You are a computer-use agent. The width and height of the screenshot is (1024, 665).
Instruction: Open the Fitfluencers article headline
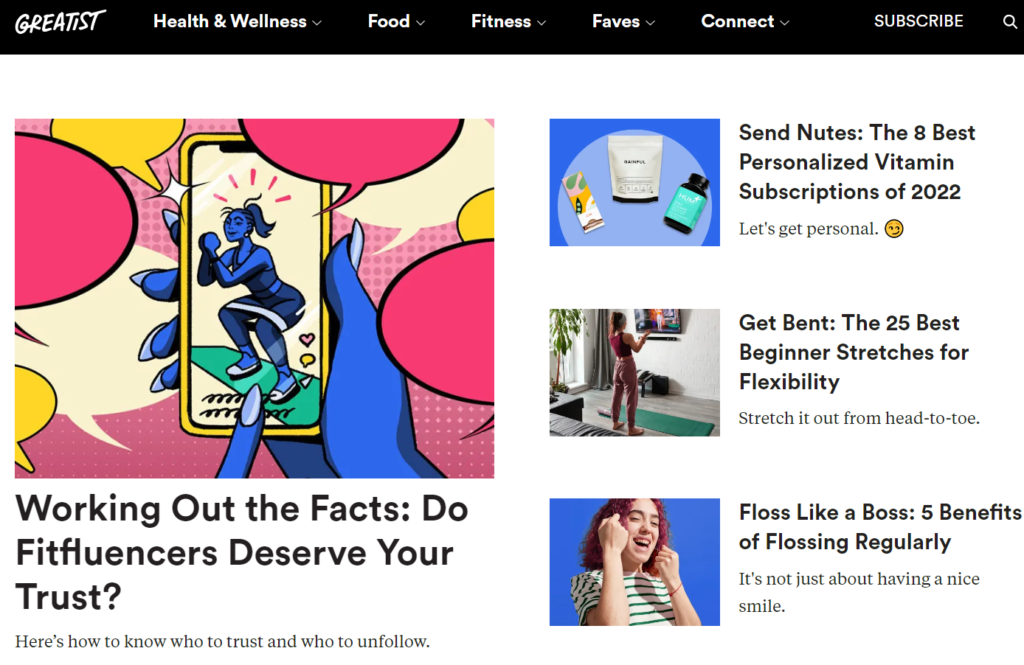(x=242, y=552)
